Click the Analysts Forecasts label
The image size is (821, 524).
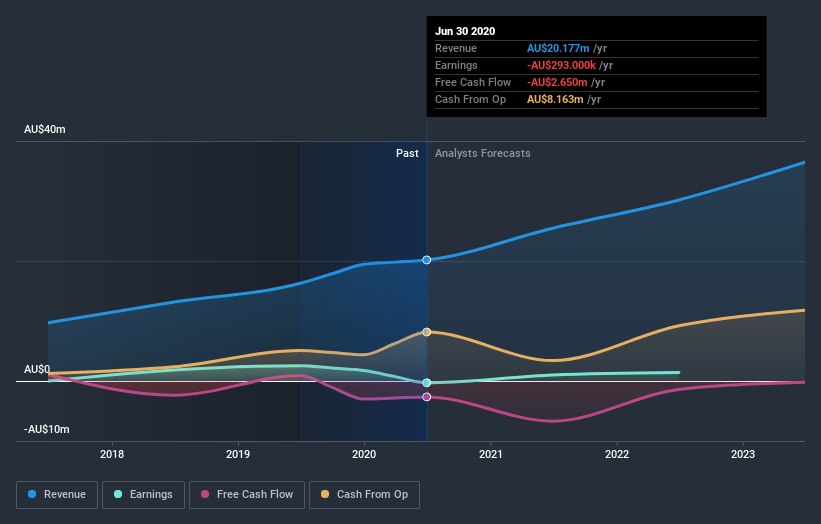coord(483,153)
